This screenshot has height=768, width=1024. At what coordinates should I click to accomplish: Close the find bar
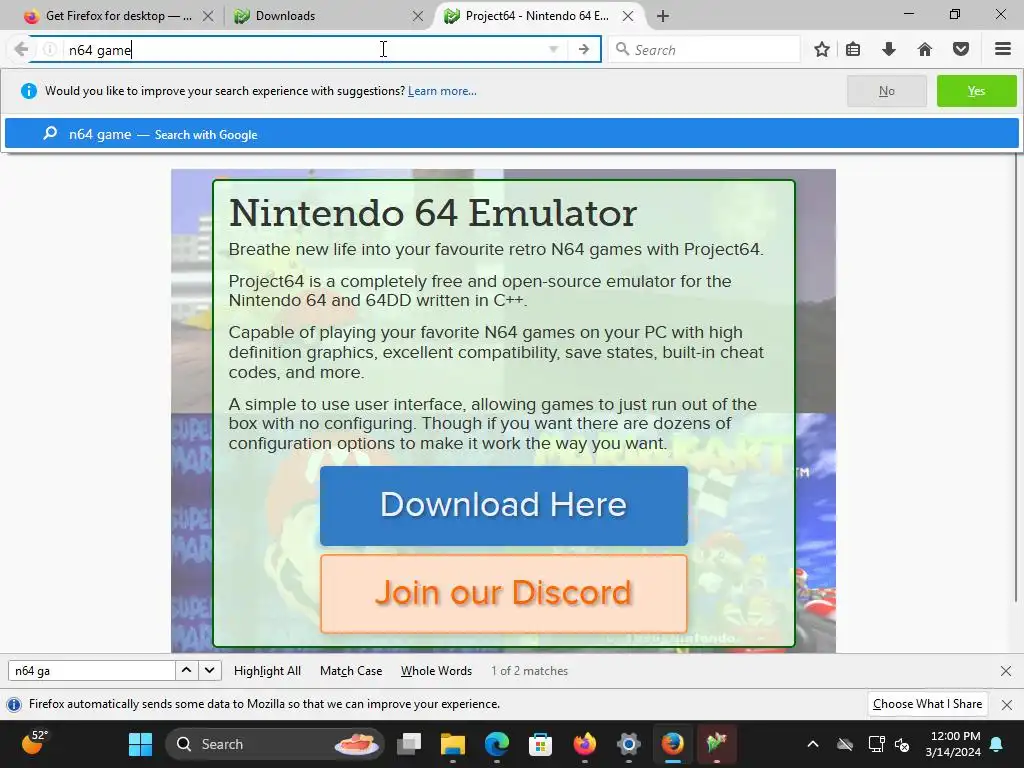click(x=1006, y=671)
